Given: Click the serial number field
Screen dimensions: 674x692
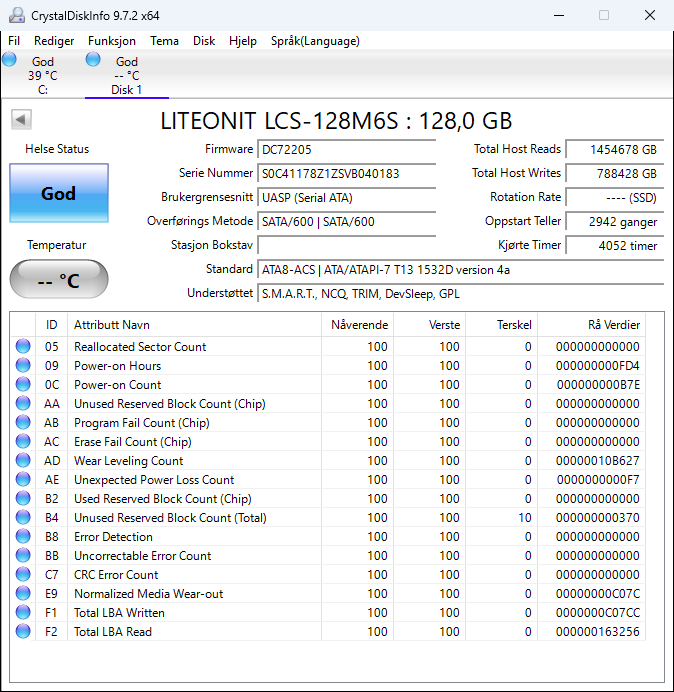Looking at the screenshot, I should [346, 173].
